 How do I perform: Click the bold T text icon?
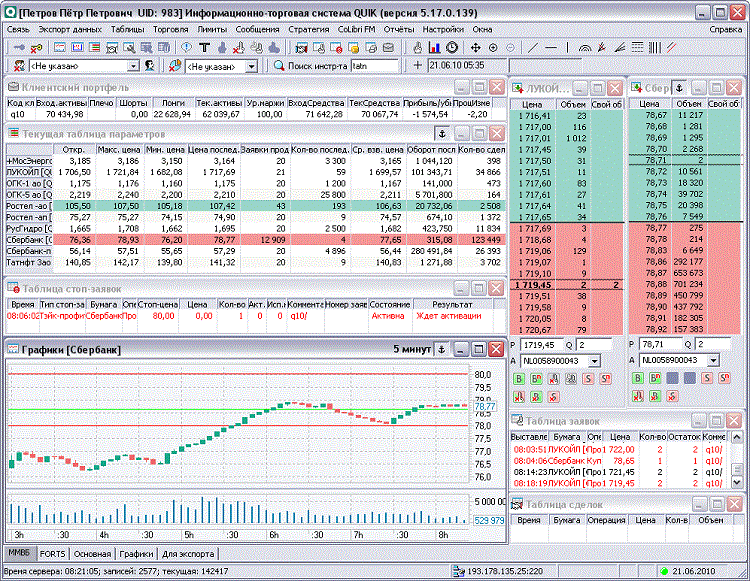point(204,47)
